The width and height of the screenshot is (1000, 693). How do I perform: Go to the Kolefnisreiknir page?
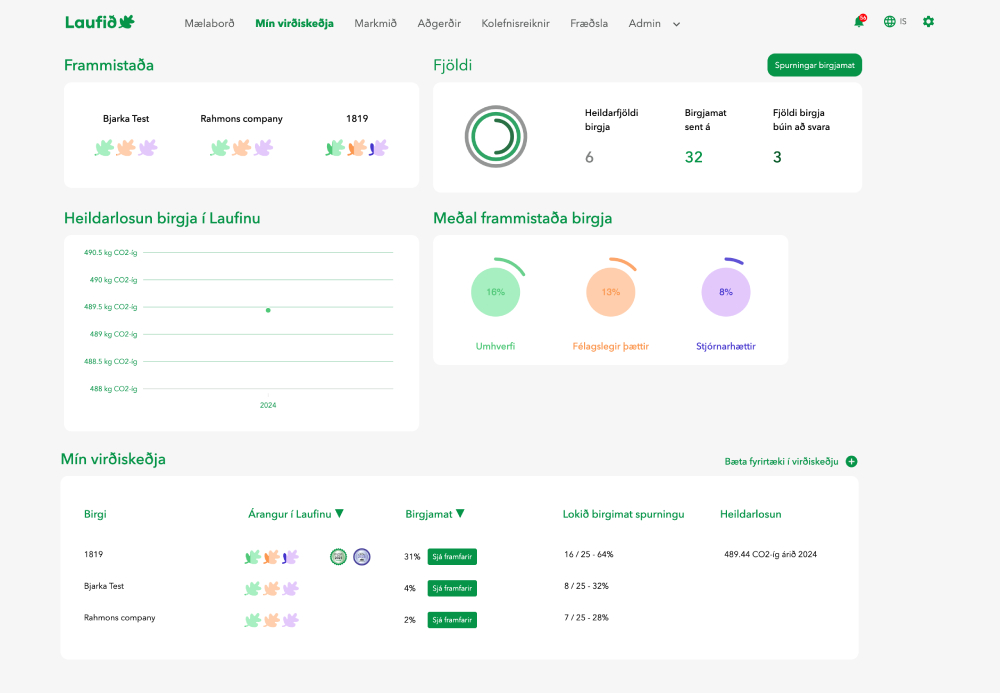[515, 23]
